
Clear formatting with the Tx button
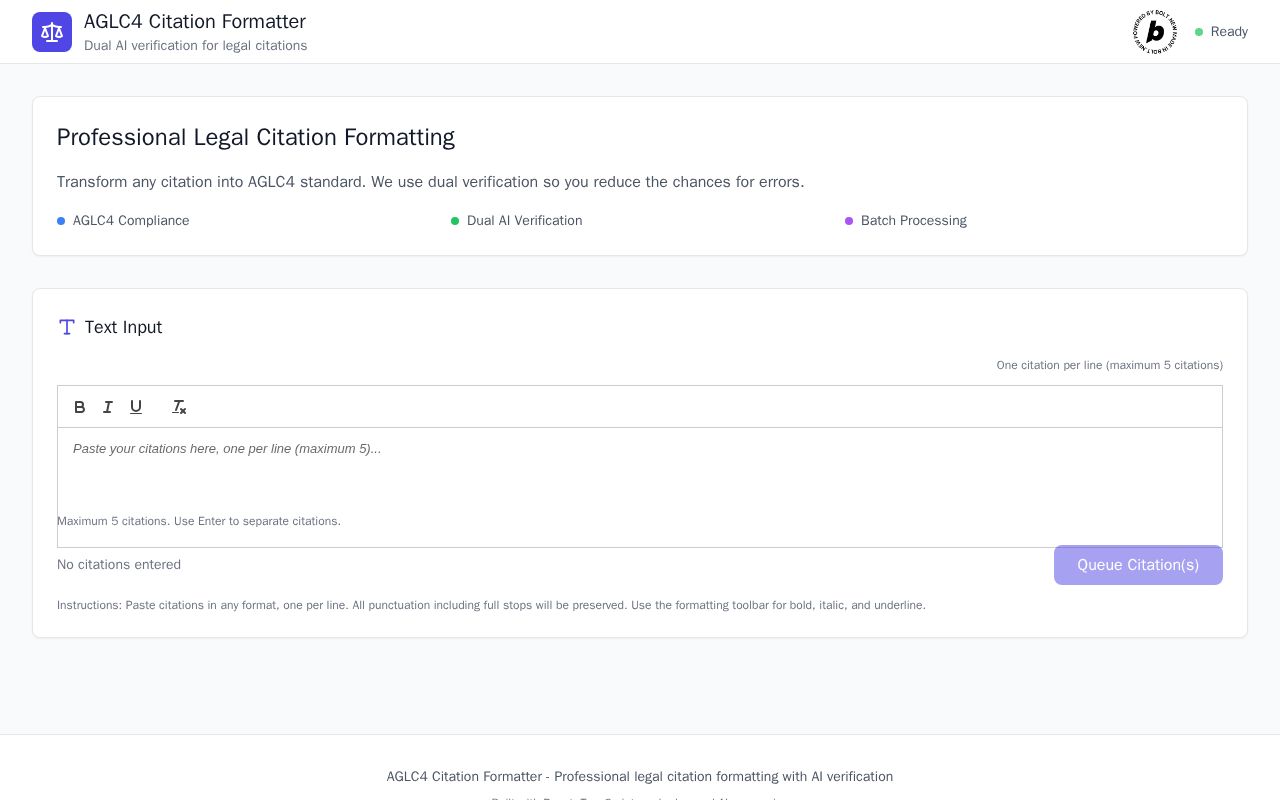pyautogui.click(x=179, y=407)
